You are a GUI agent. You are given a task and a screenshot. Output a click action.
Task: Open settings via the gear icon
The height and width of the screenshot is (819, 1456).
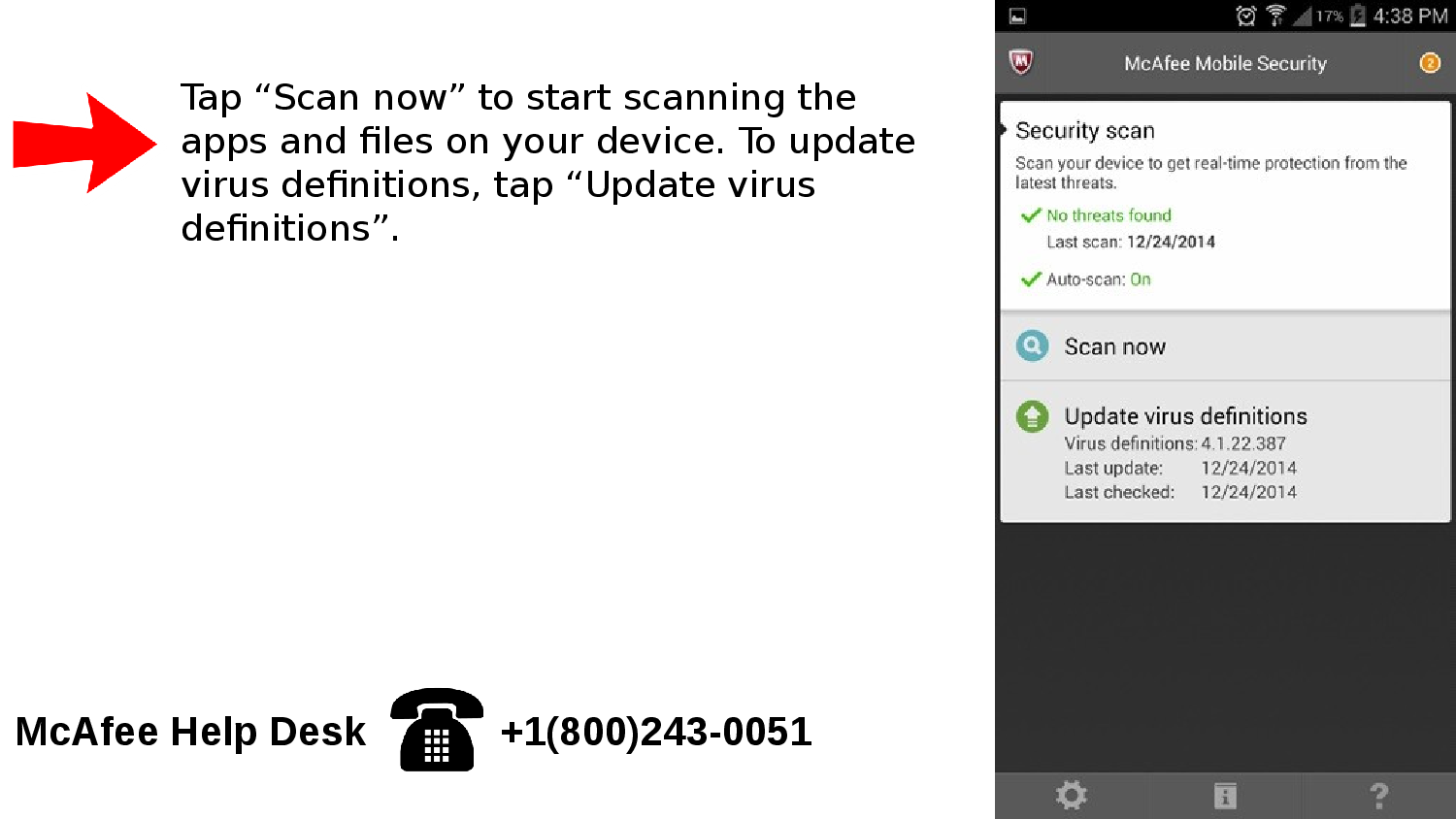1072,796
